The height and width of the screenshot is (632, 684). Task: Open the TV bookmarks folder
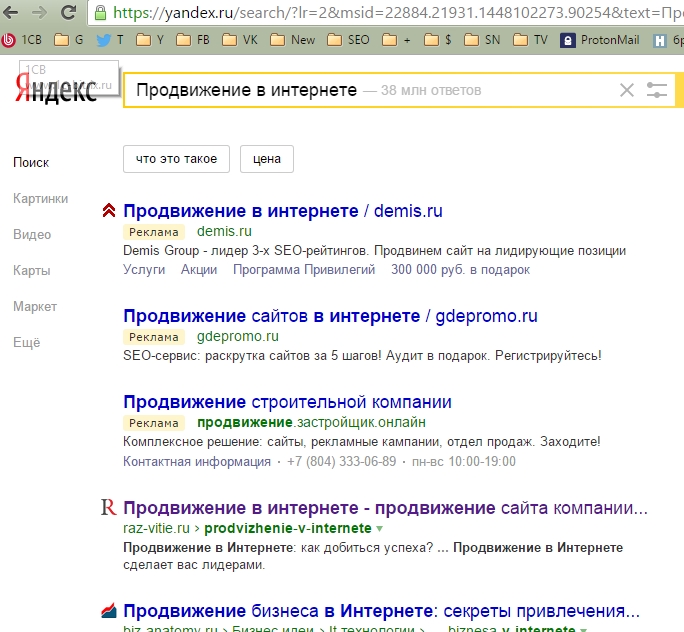point(530,40)
